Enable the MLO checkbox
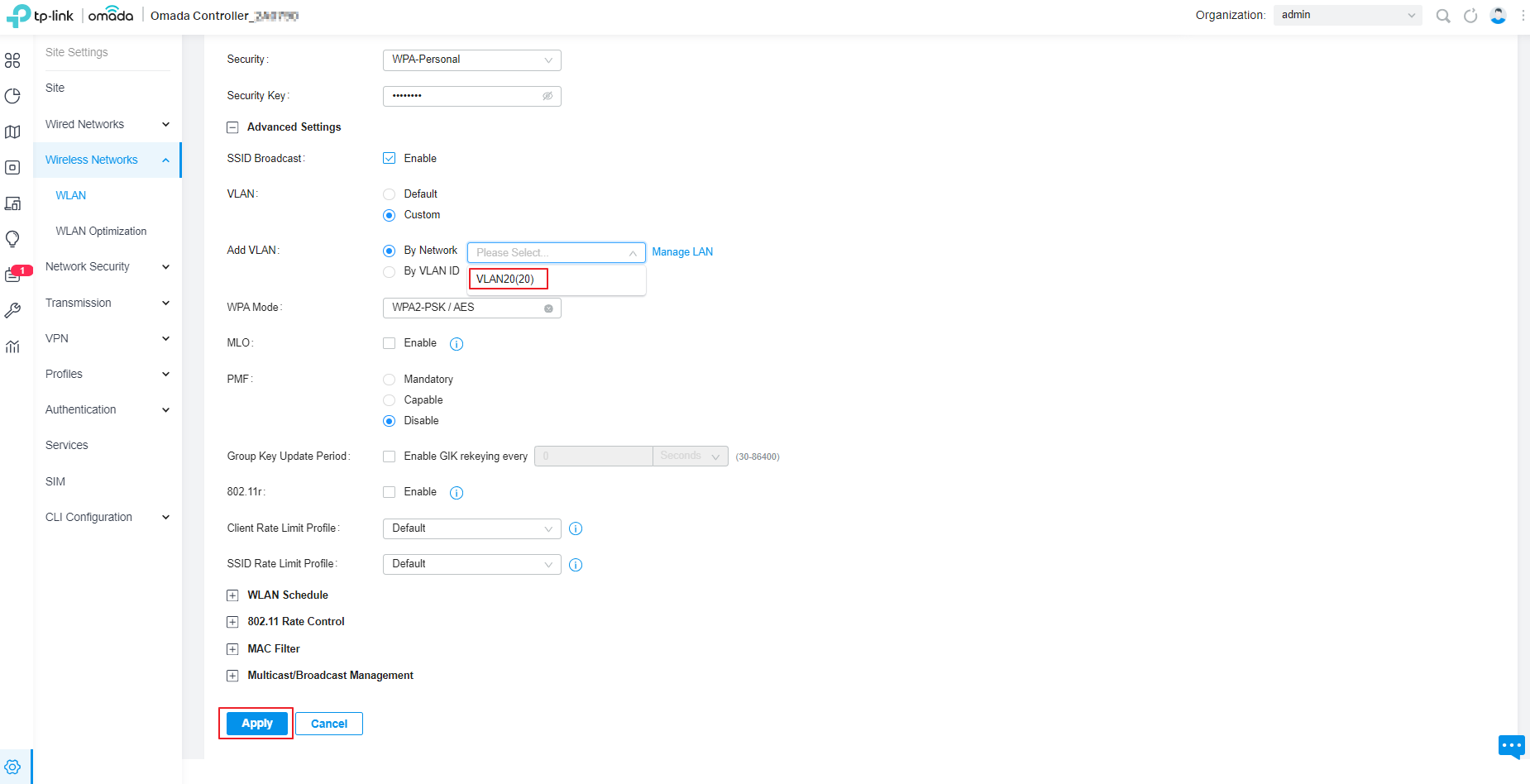 (x=390, y=343)
